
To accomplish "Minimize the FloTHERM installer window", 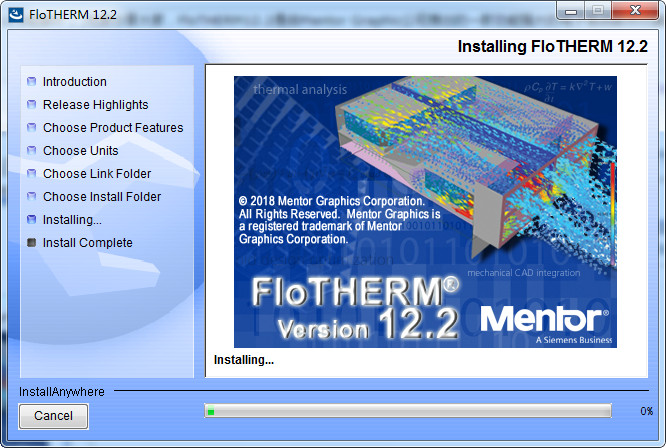I will point(571,11).
